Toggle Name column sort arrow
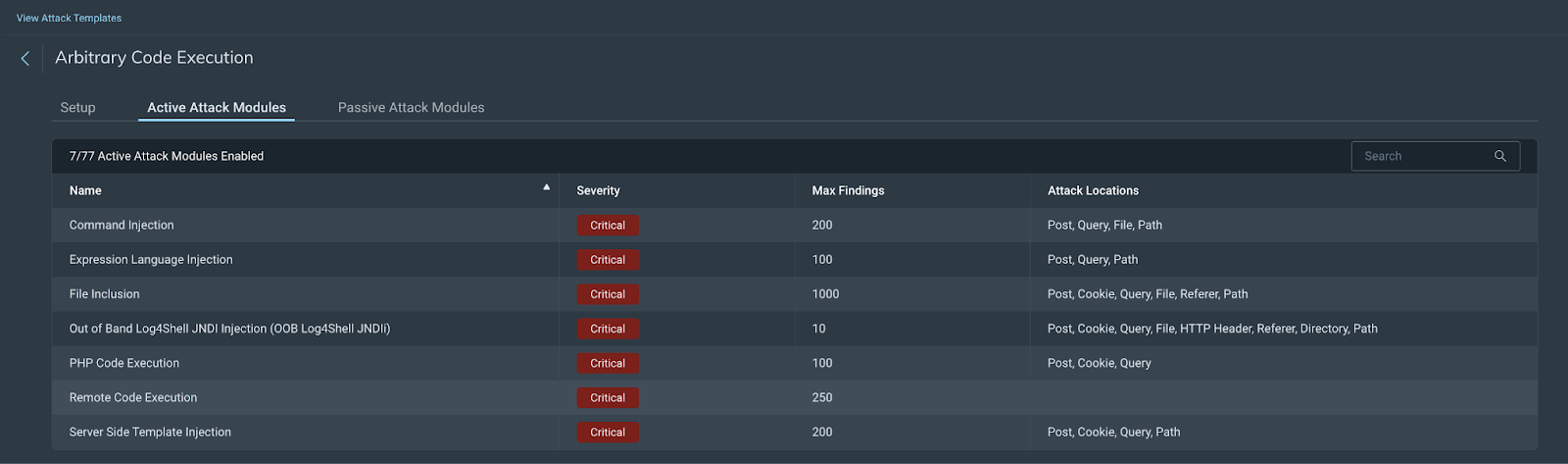The width and height of the screenshot is (1568, 464). click(546, 187)
